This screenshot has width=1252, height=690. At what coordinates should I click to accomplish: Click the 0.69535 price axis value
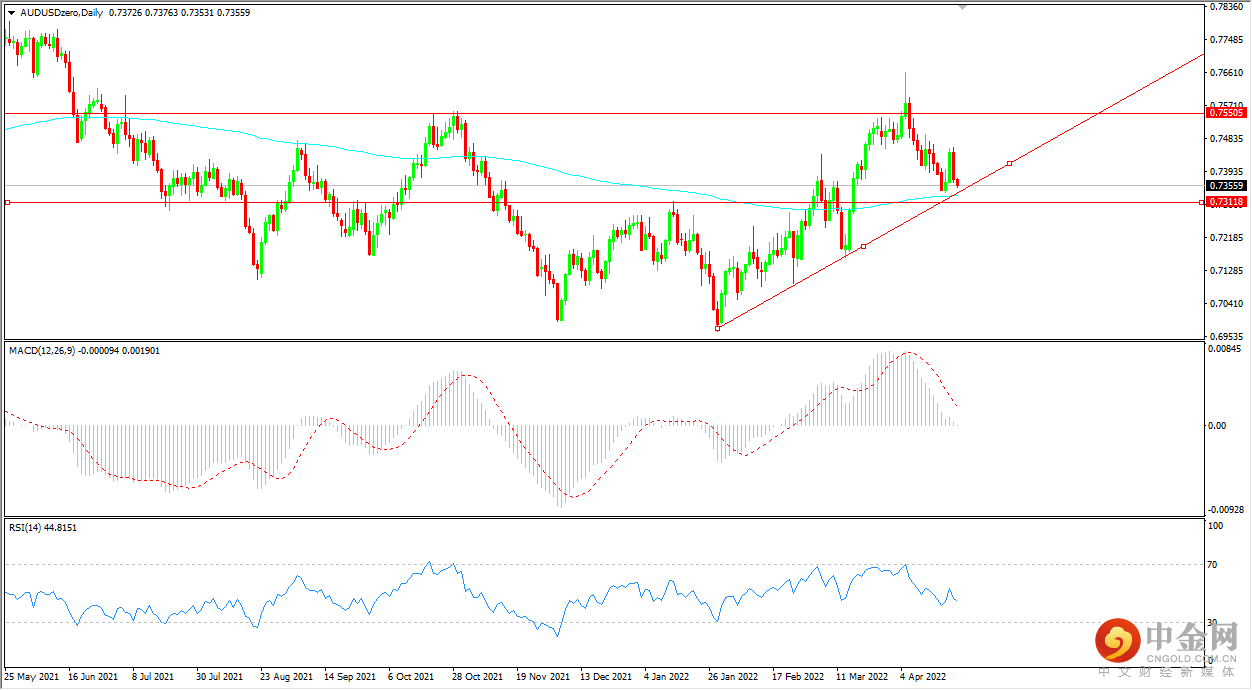click(1226, 337)
